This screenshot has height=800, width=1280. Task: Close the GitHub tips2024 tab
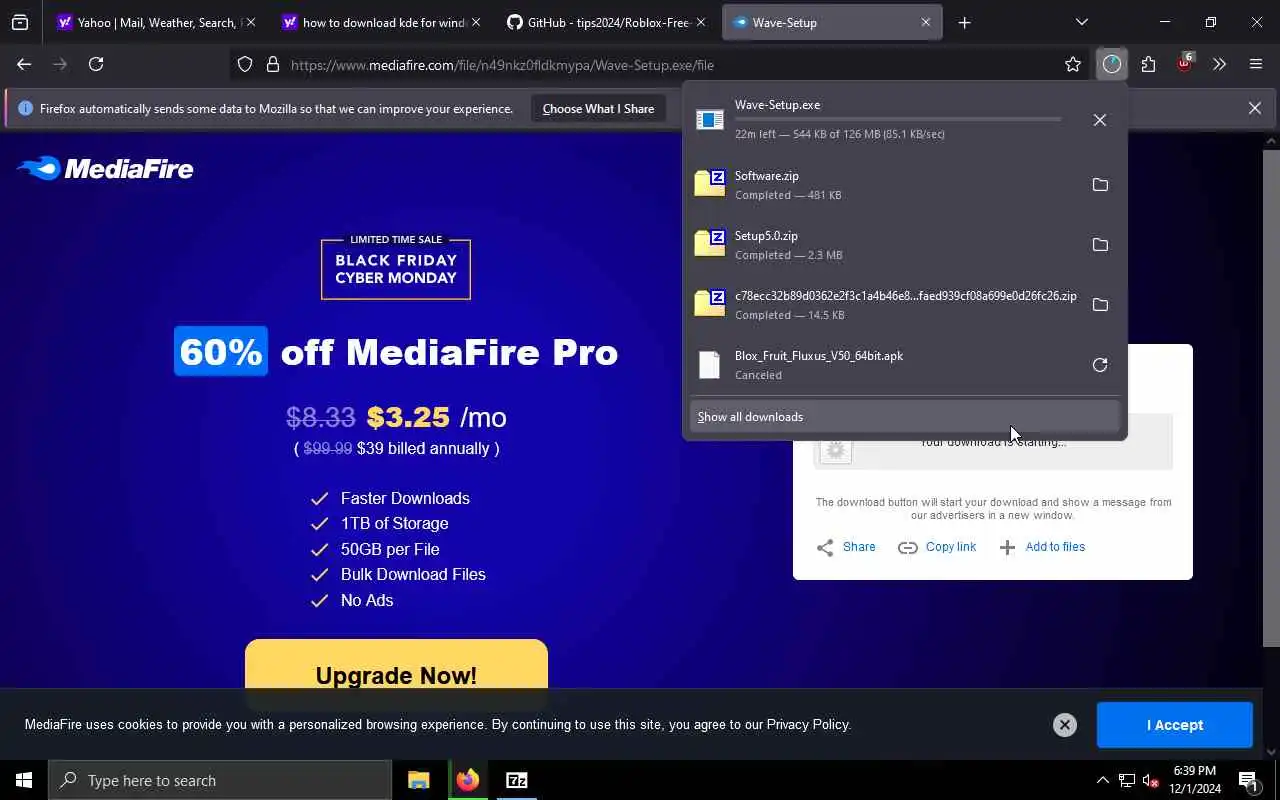click(700, 22)
